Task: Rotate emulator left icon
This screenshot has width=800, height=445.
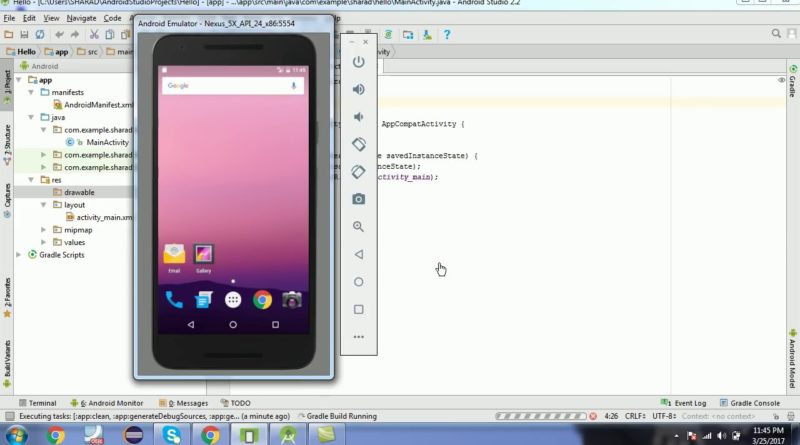Action: (359, 144)
